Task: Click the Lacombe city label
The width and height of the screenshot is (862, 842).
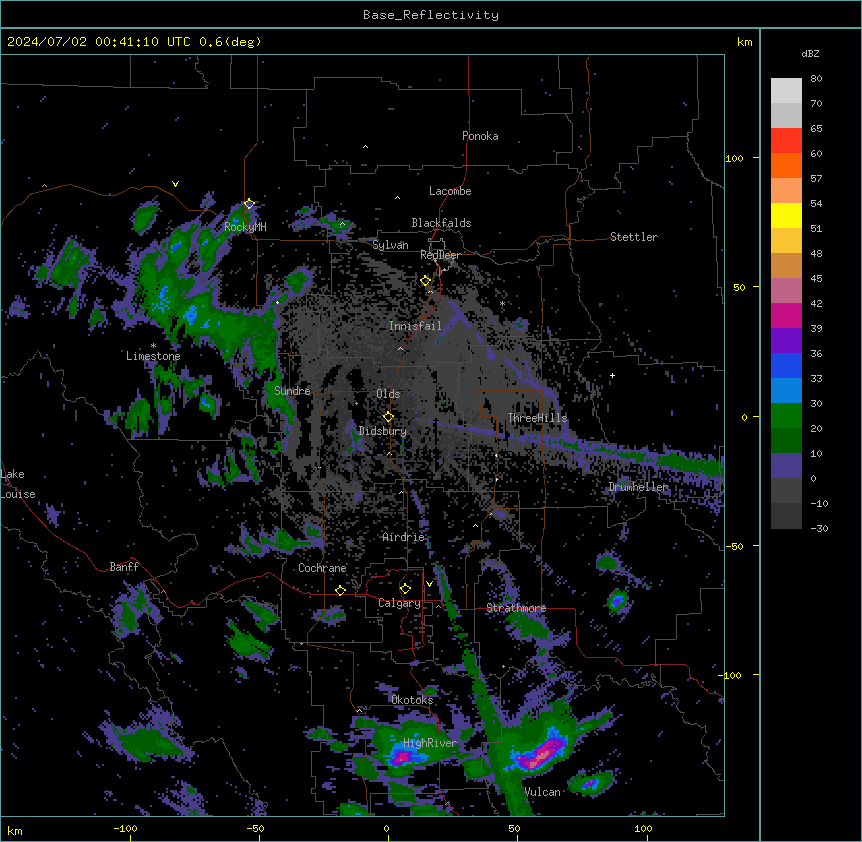Action: click(x=450, y=191)
